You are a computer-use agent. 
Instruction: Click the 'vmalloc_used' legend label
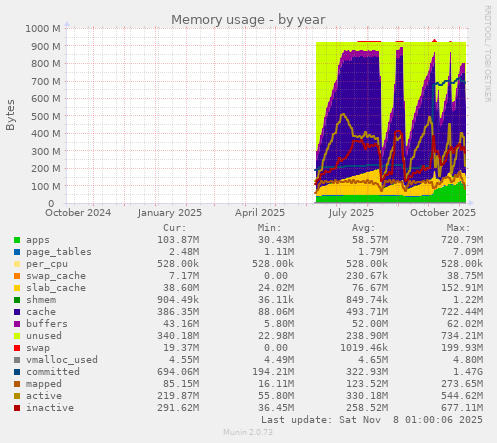pyautogui.click(x=62, y=360)
